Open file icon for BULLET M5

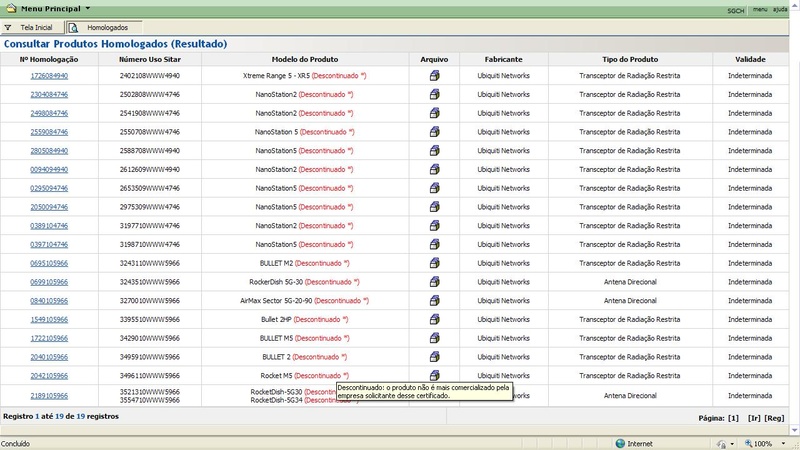[434, 338]
